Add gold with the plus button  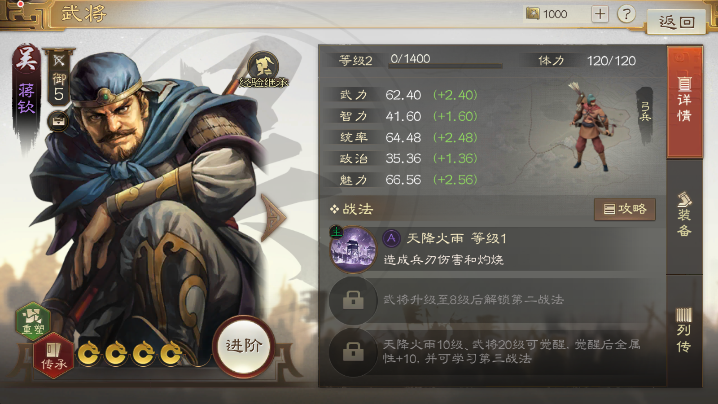(600, 14)
